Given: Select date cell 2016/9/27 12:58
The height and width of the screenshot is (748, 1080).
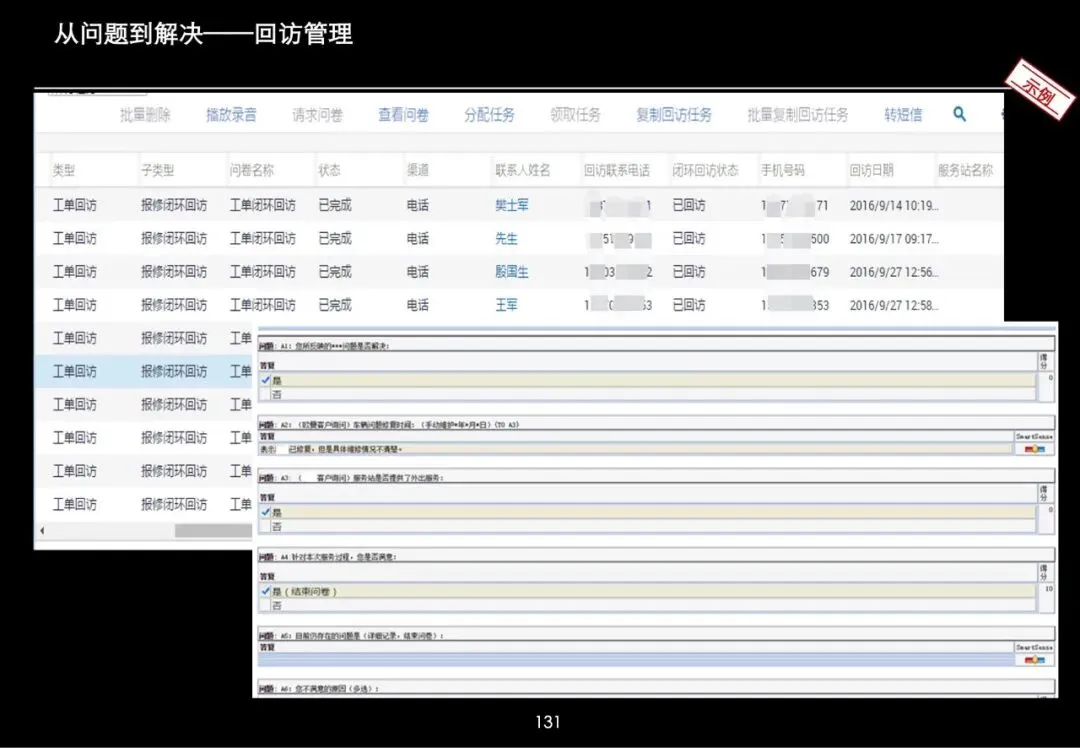Looking at the screenshot, I should [x=894, y=304].
